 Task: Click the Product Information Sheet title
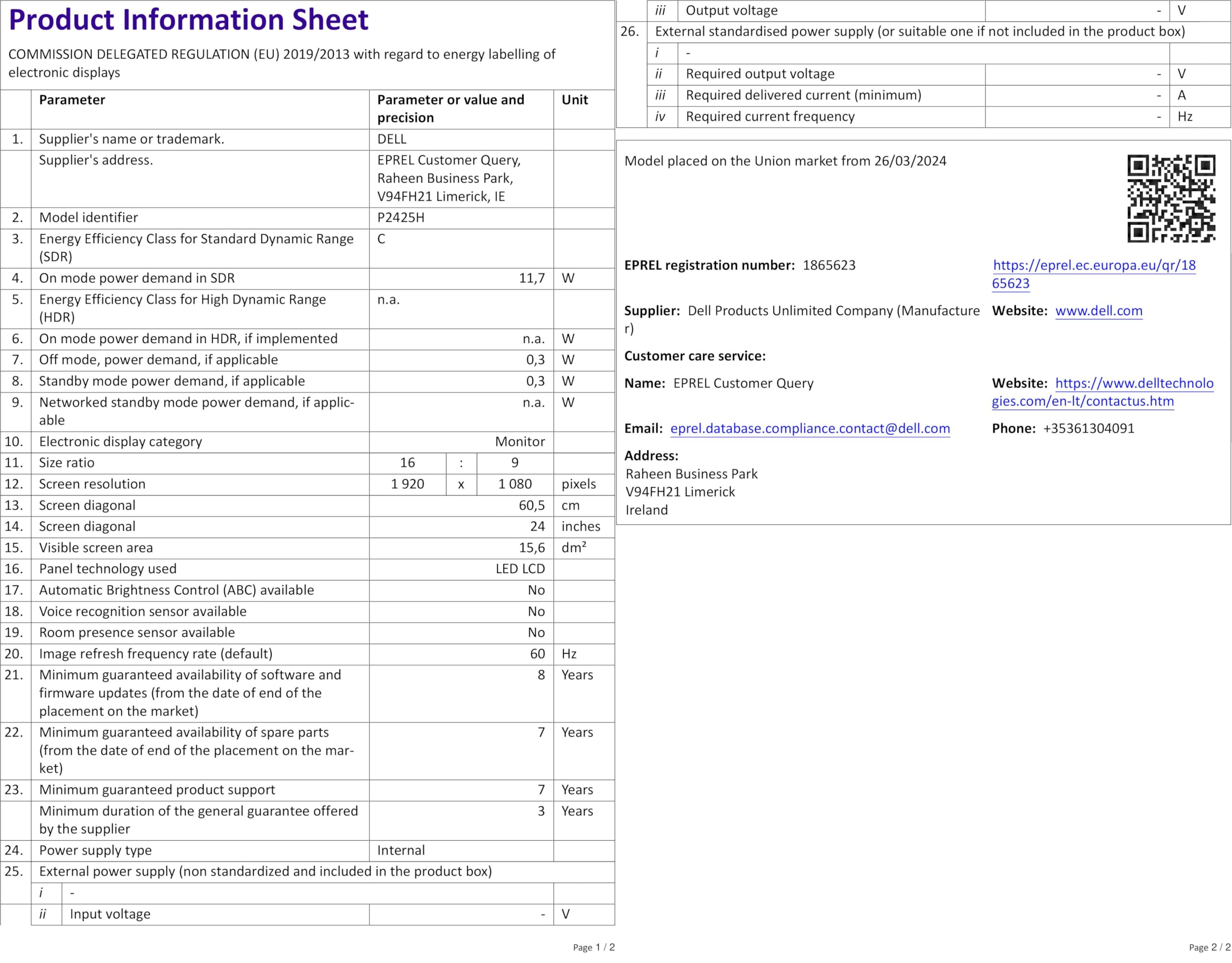tap(189, 20)
